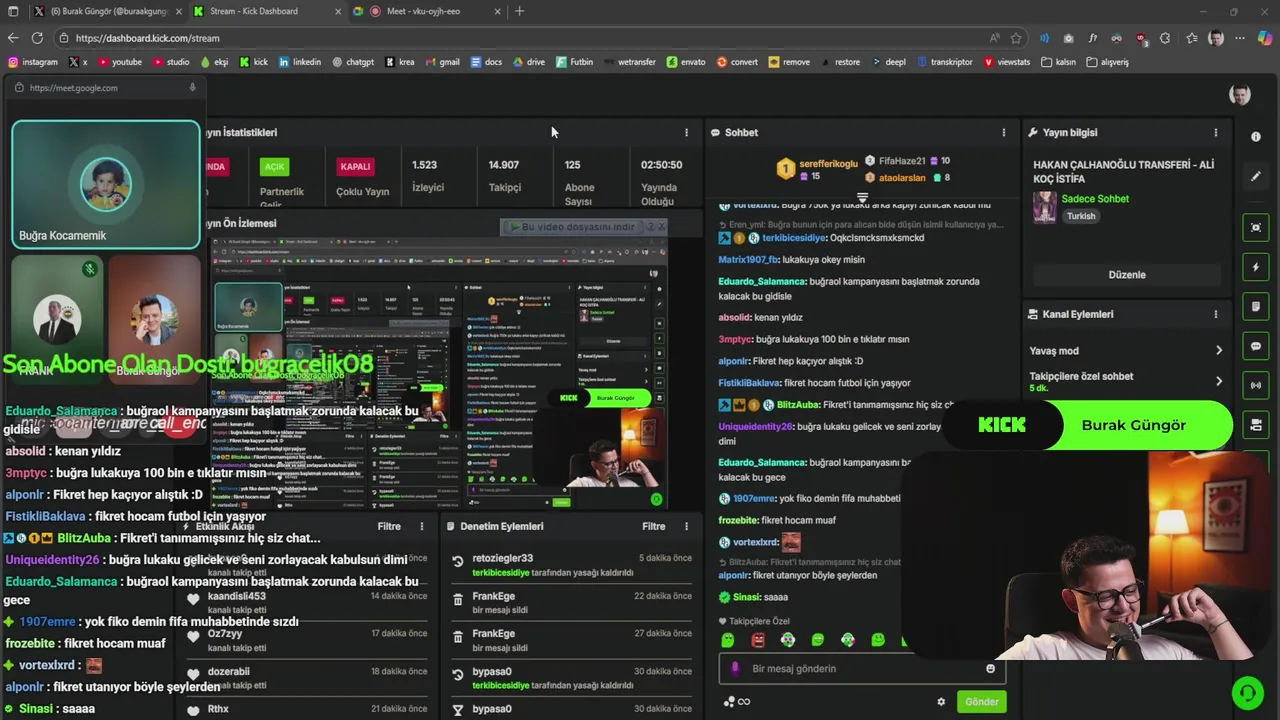The image size is (1280, 720).
Task: Click the microphone icon in Meet popup header
Action: point(192,88)
